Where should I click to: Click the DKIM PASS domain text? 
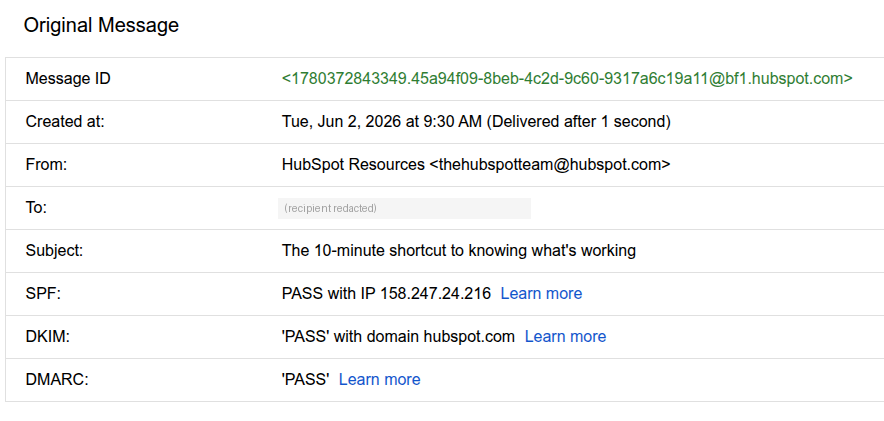(398, 336)
